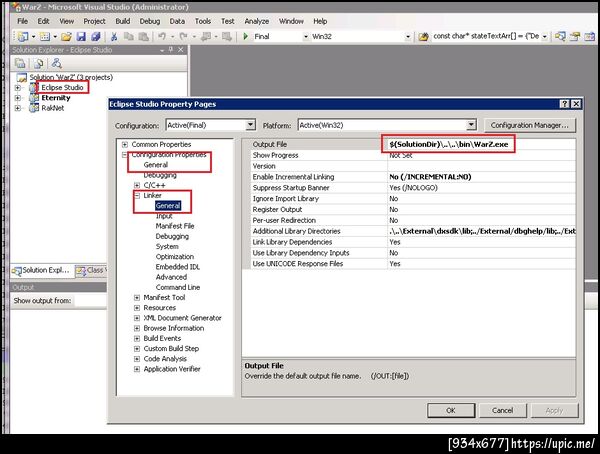Expand the Eclipse Studio project node
Image resolution: width=600 pixels, height=454 pixels.
pos(18,88)
